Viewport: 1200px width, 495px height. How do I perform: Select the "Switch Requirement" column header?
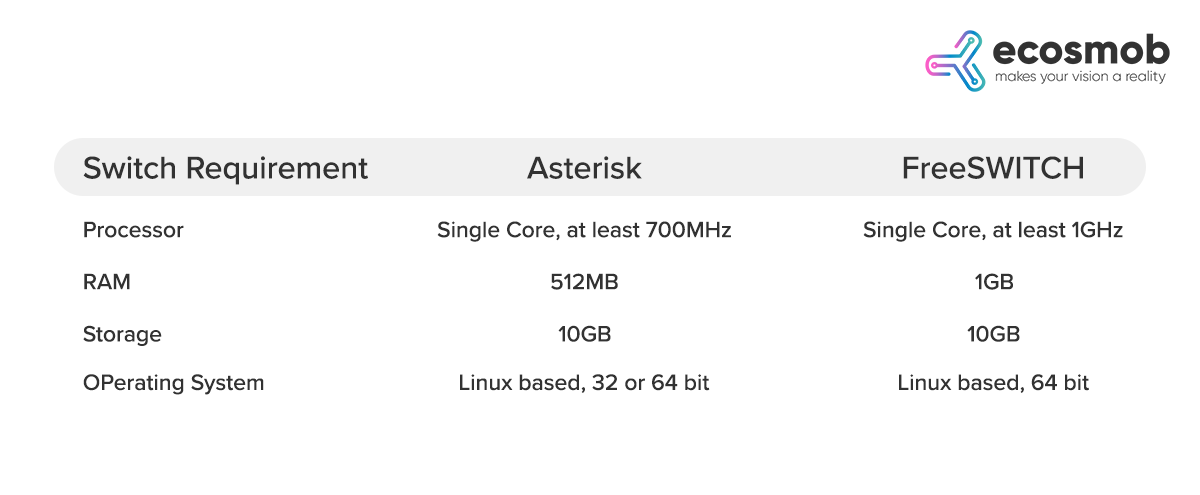225,167
